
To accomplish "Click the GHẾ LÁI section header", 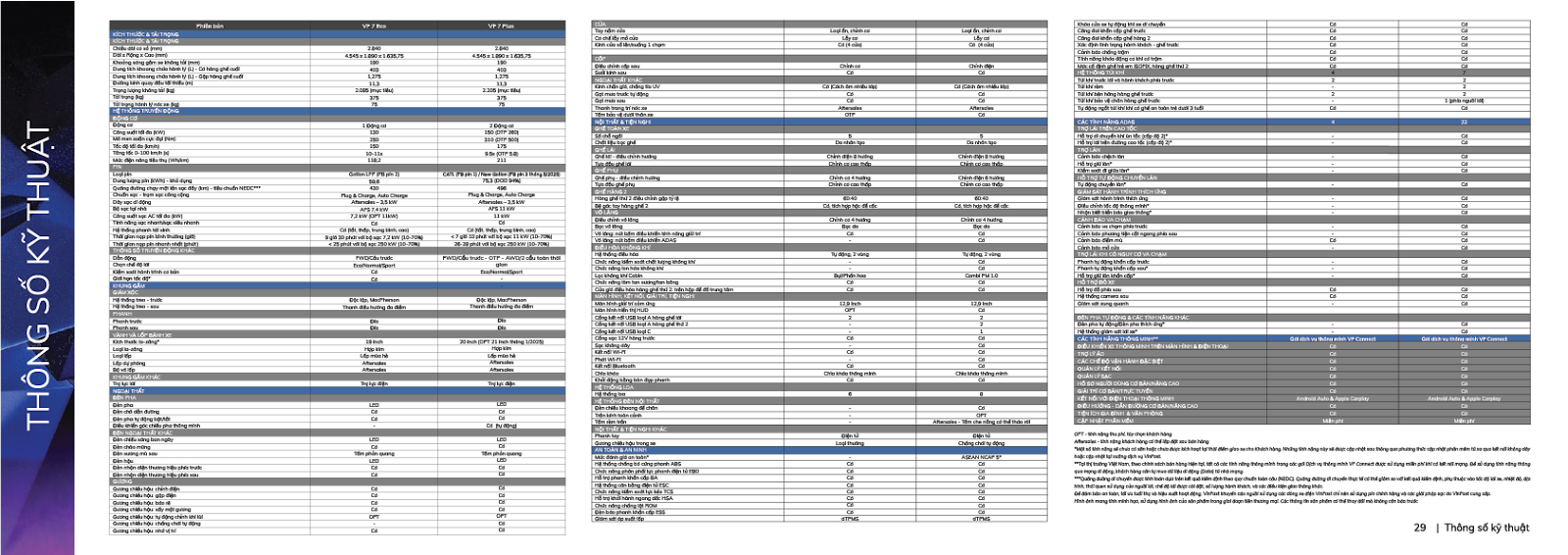I will click(x=605, y=150).
